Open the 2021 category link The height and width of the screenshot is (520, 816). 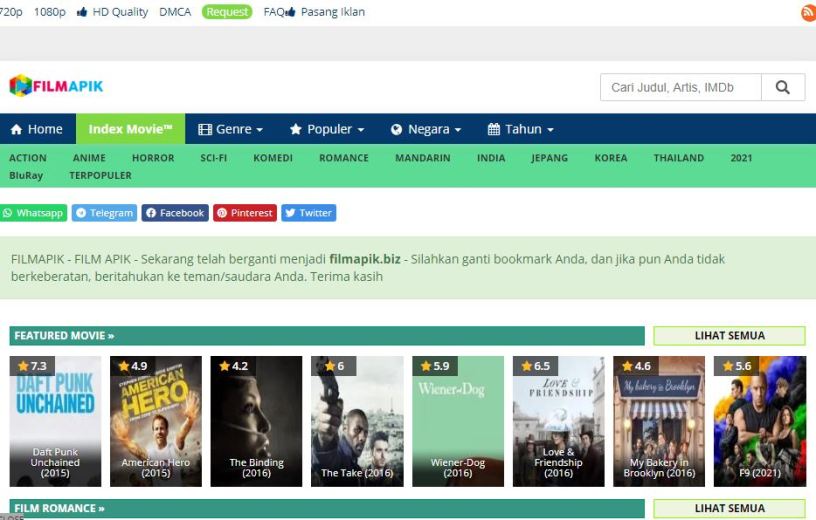pyautogui.click(x=741, y=158)
